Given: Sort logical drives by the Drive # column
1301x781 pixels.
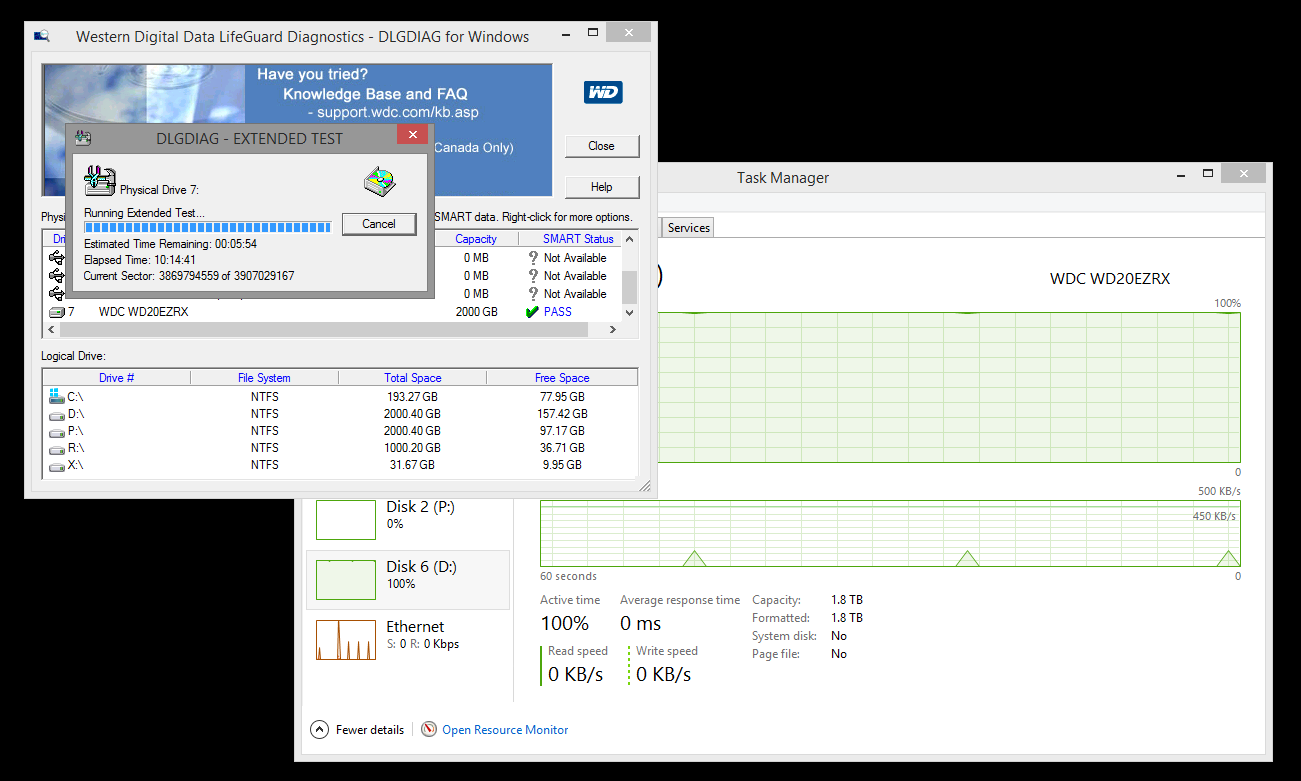Looking at the screenshot, I should point(116,378).
